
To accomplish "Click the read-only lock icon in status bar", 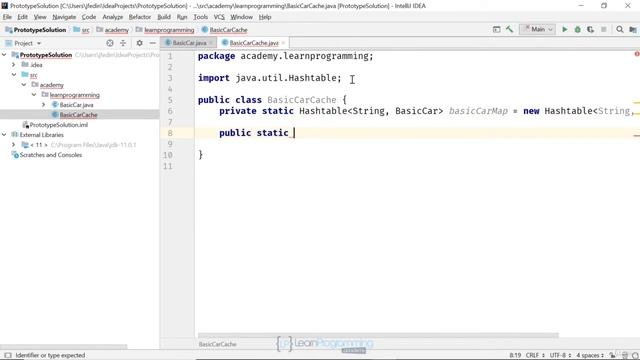I will [x=612, y=355].
